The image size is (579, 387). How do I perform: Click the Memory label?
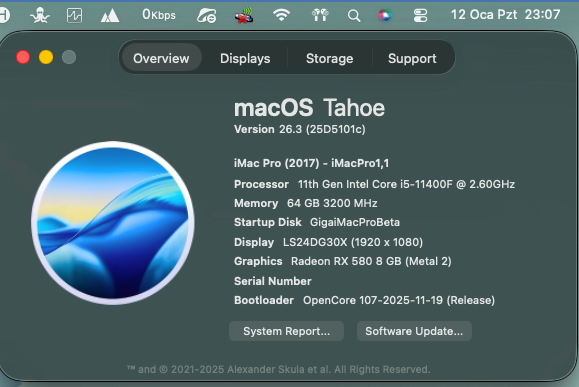(x=256, y=203)
